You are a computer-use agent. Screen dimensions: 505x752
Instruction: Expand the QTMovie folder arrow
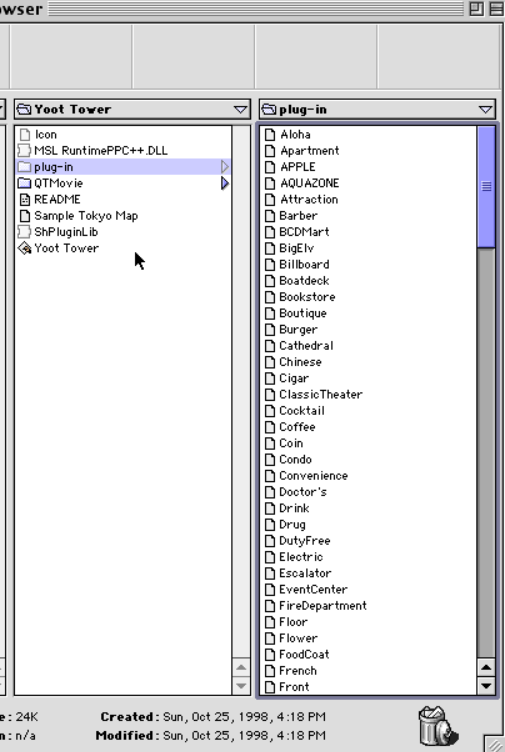point(225,183)
